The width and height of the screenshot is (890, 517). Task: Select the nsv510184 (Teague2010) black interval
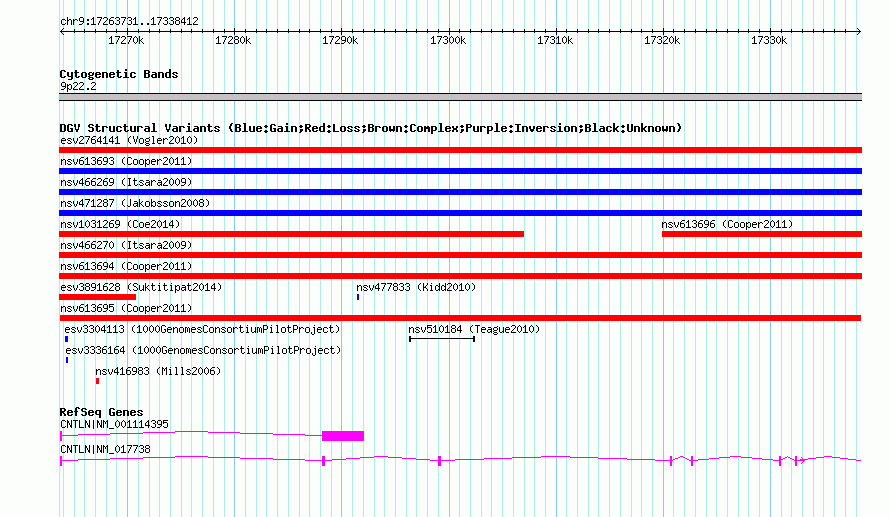click(x=442, y=339)
